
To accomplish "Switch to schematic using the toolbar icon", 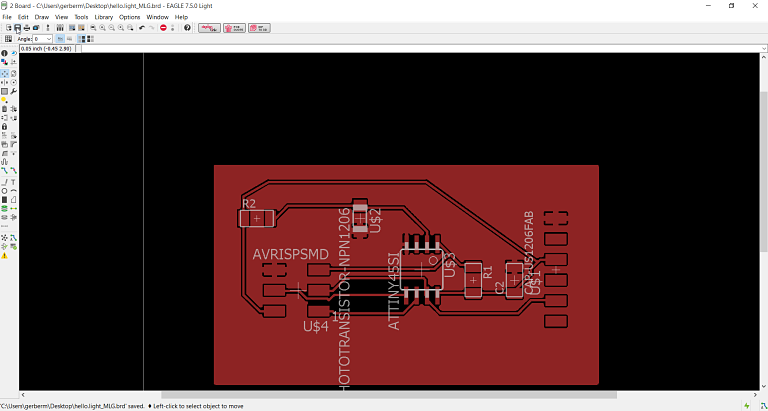I will [x=48, y=28].
